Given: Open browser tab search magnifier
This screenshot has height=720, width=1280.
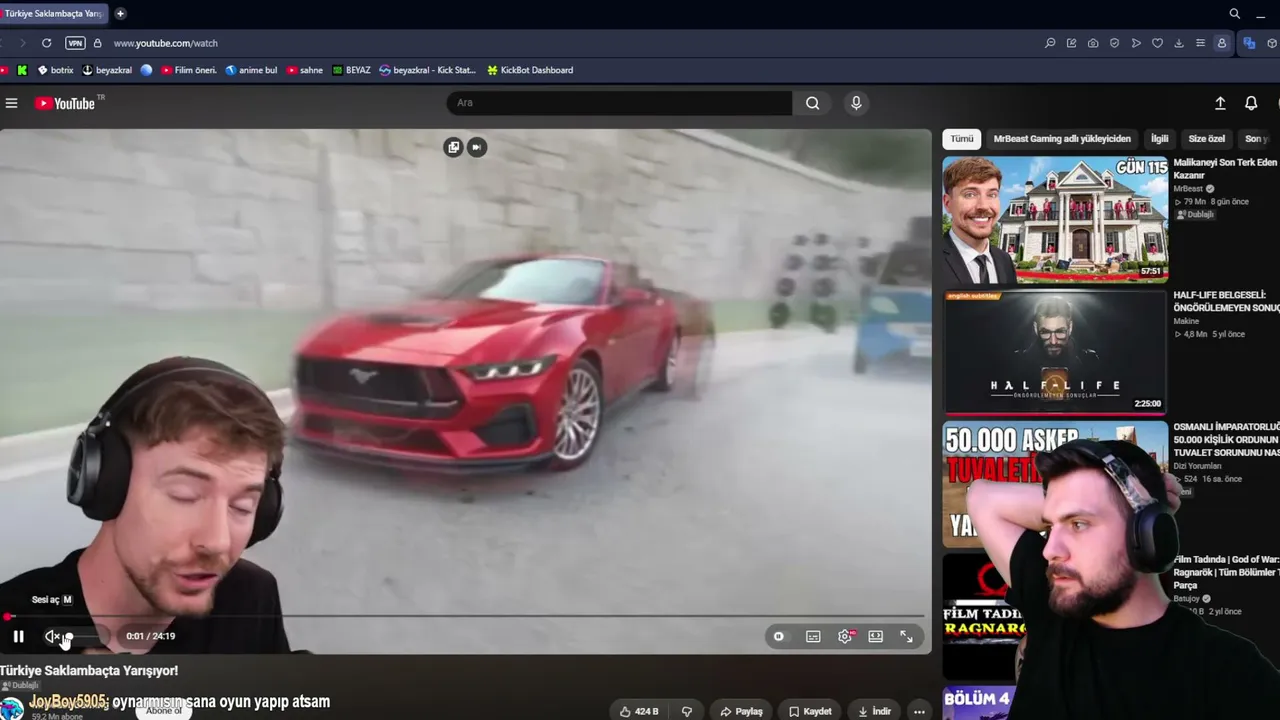Looking at the screenshot, I should click(1235, 14).
